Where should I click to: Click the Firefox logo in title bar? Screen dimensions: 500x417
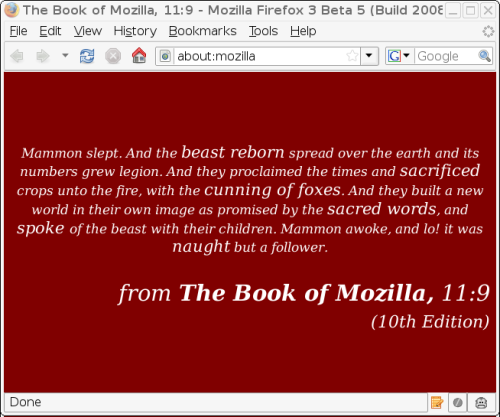coord(12,10)
